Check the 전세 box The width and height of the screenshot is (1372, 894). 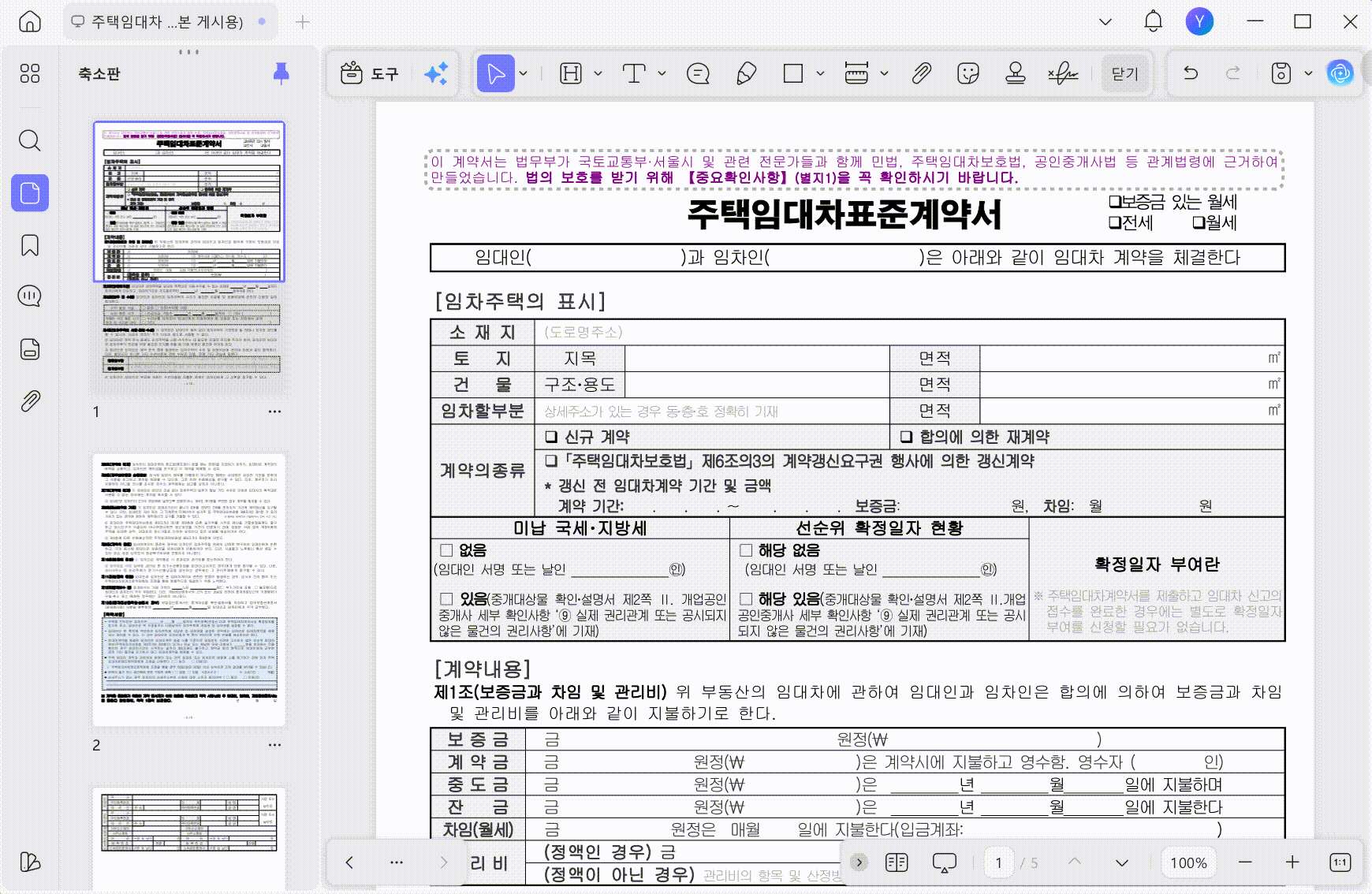pyautogui.click(x=1115, y=223)
